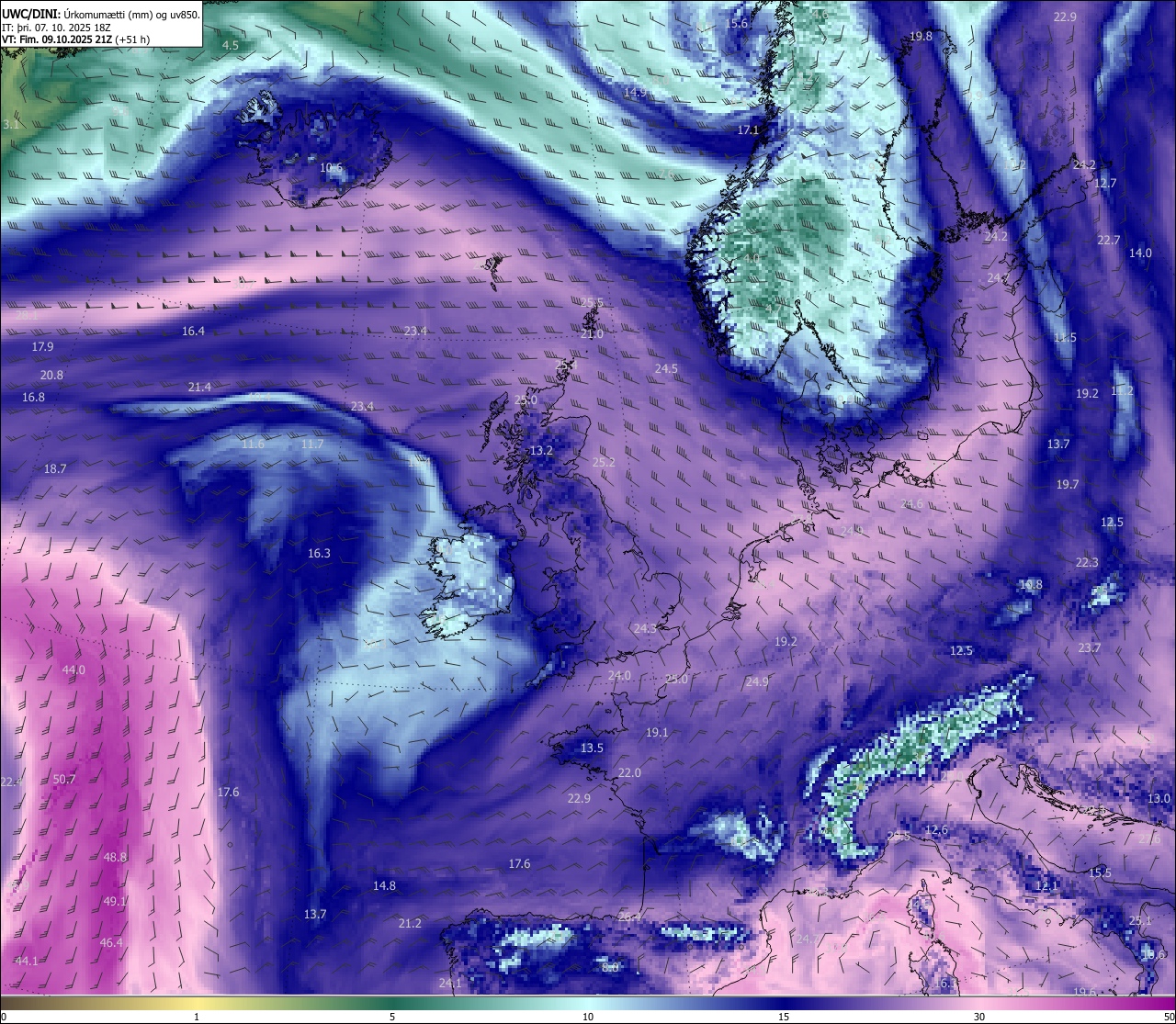
Task: Click the value 14.9 over the Norwegian Sea
Action: (x=635, y=92)
